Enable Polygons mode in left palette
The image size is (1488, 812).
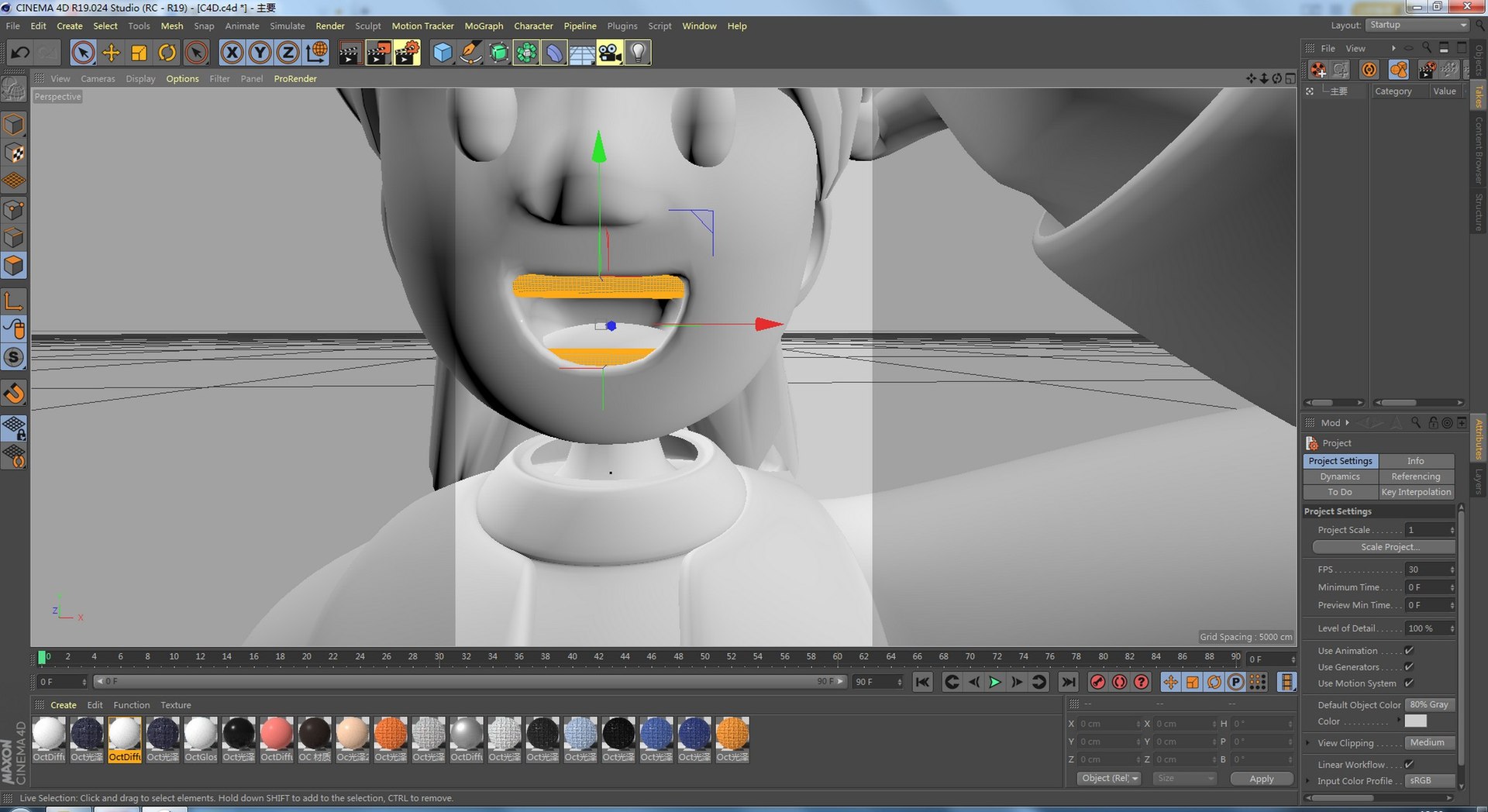click(x=14, y=266)
